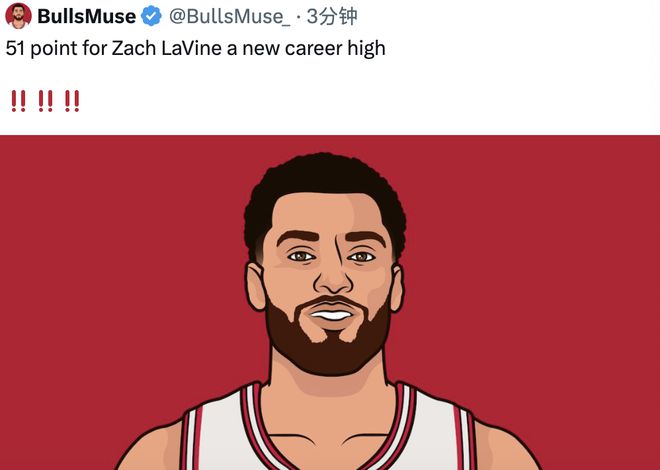This screenshot has height=470, width=660.
Task: Open the BullsMuse display name link
Action: [x=86, y=16]
